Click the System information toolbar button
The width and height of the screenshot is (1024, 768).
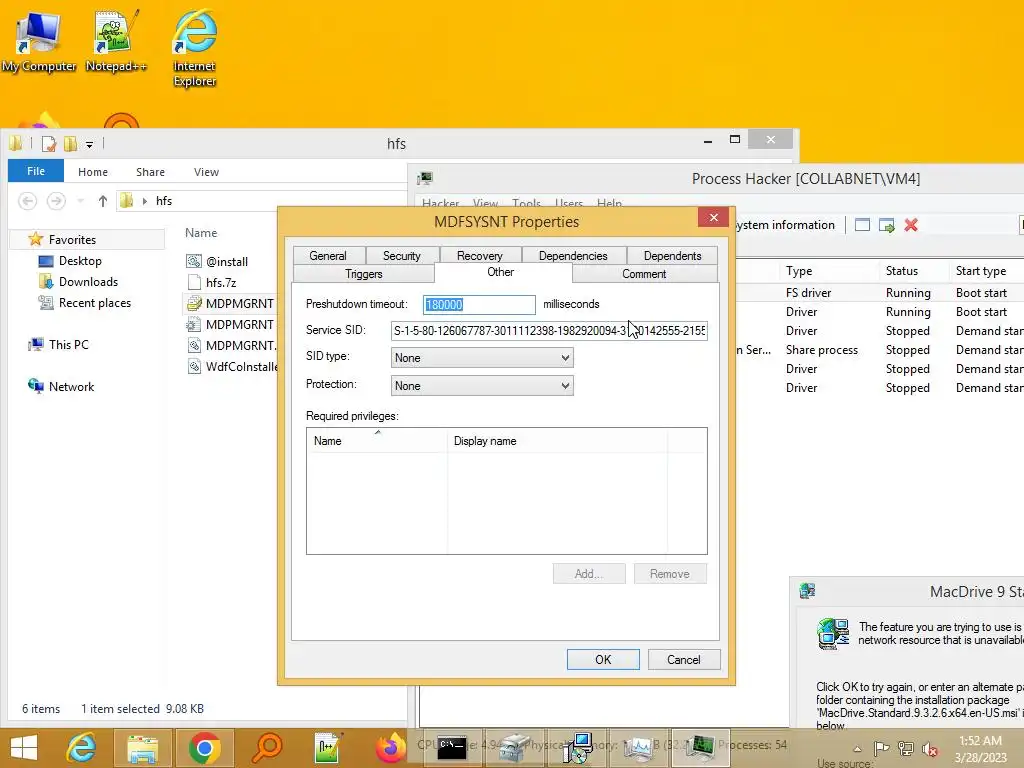[784, 225]
